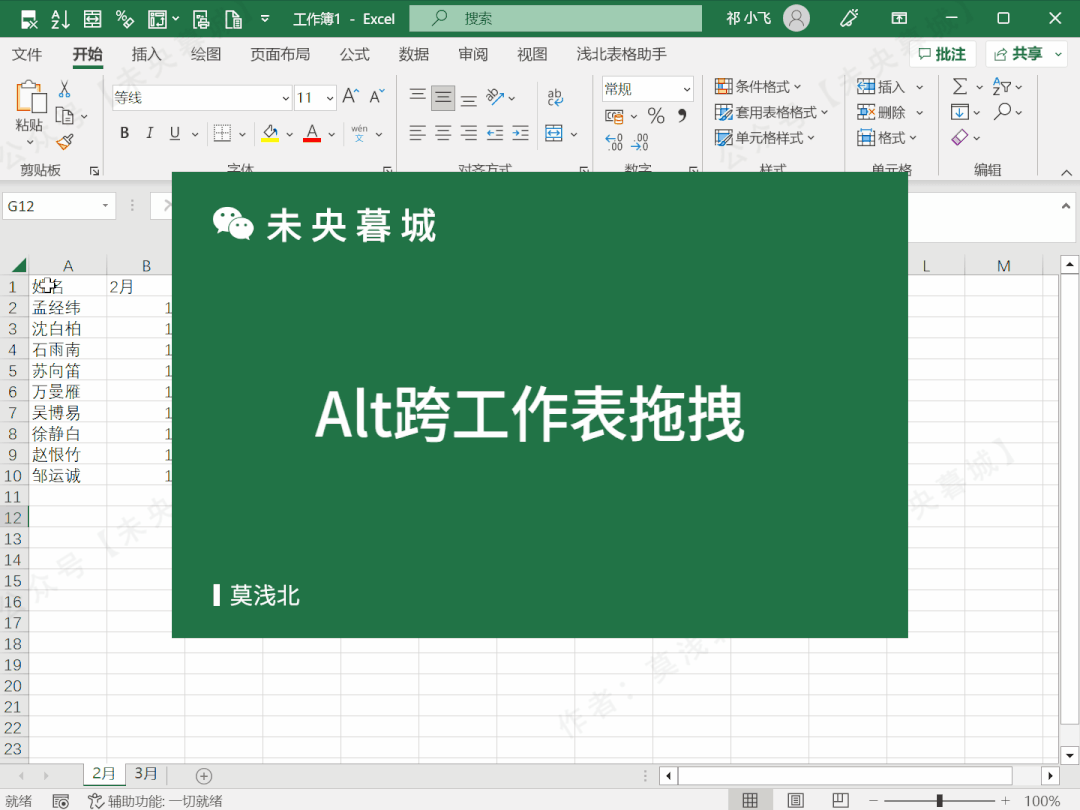Switch to the 3月 sheet tab
The width and height of the screenshot is (1080, 810).
pos(146,773)
